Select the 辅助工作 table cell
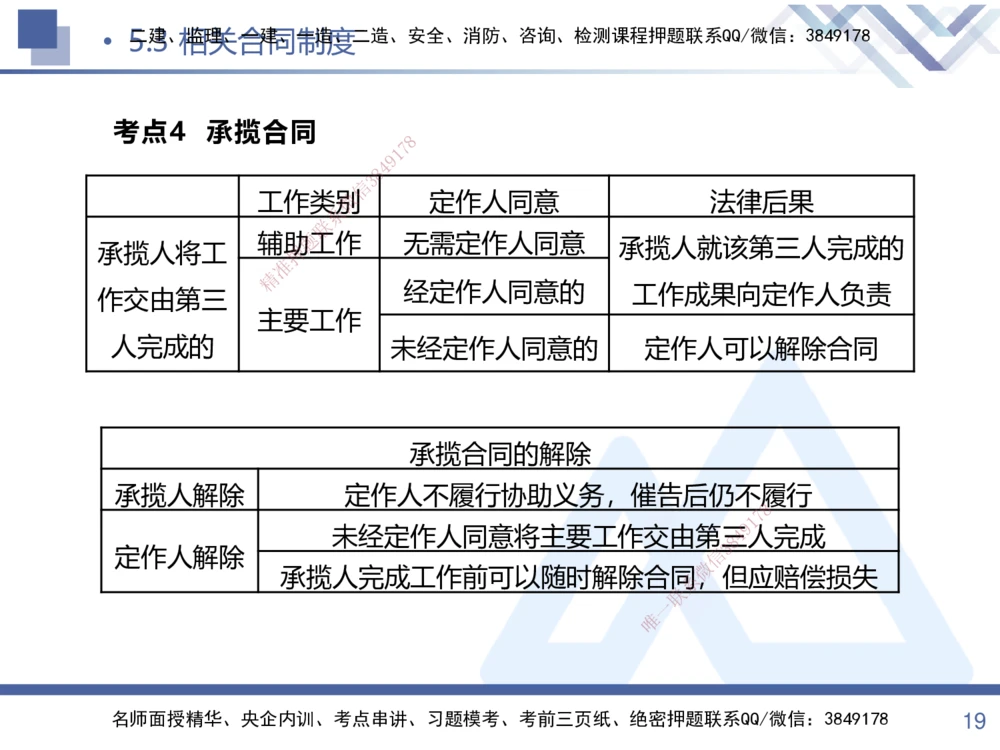Image resolution: width=1000 pixels, height=750 pixels. pyautogui.click(x=310, y=243)
